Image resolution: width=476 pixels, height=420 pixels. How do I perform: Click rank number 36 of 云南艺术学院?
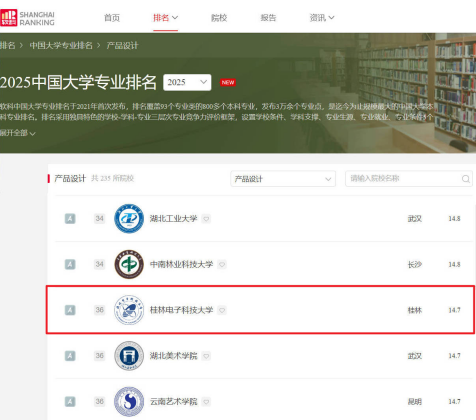click(x=99, y=401)
